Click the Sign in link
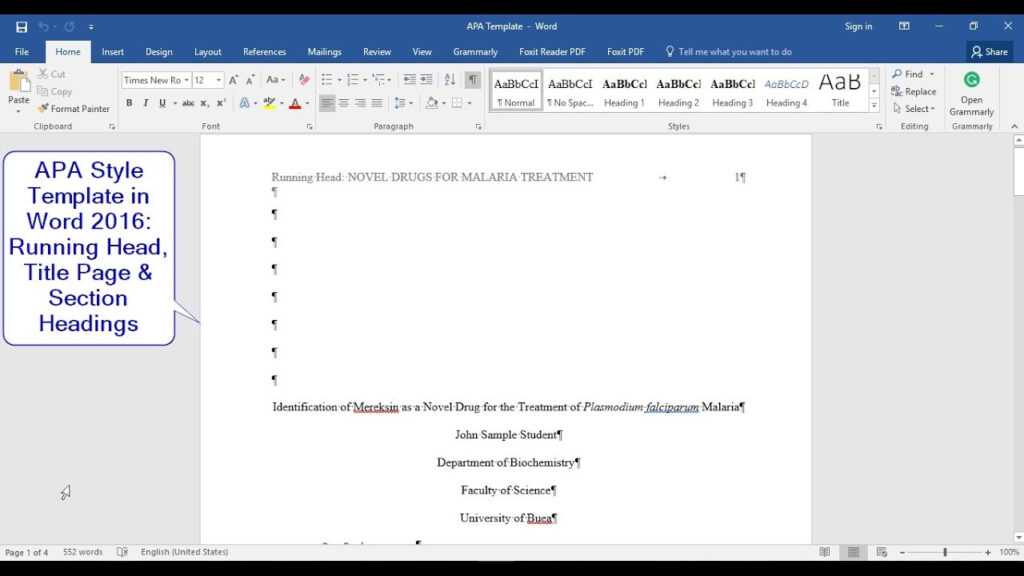Screen dimensions: 1024x576 [x=858, y=26]
